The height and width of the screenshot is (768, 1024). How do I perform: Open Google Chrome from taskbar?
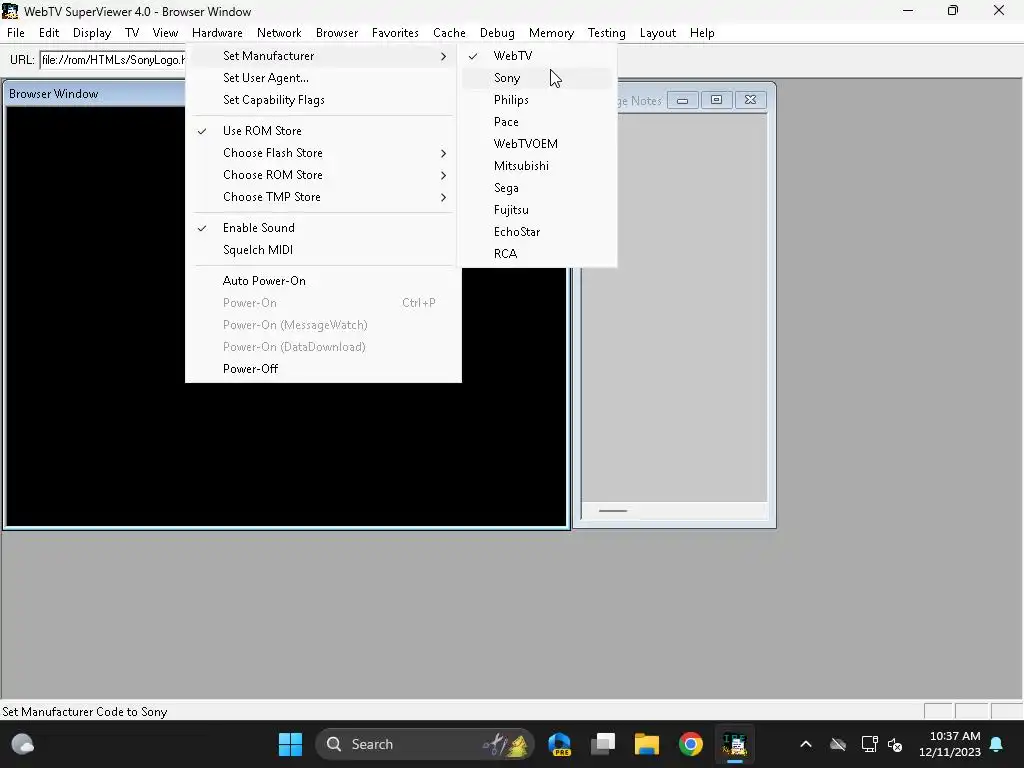coord(690,744)
